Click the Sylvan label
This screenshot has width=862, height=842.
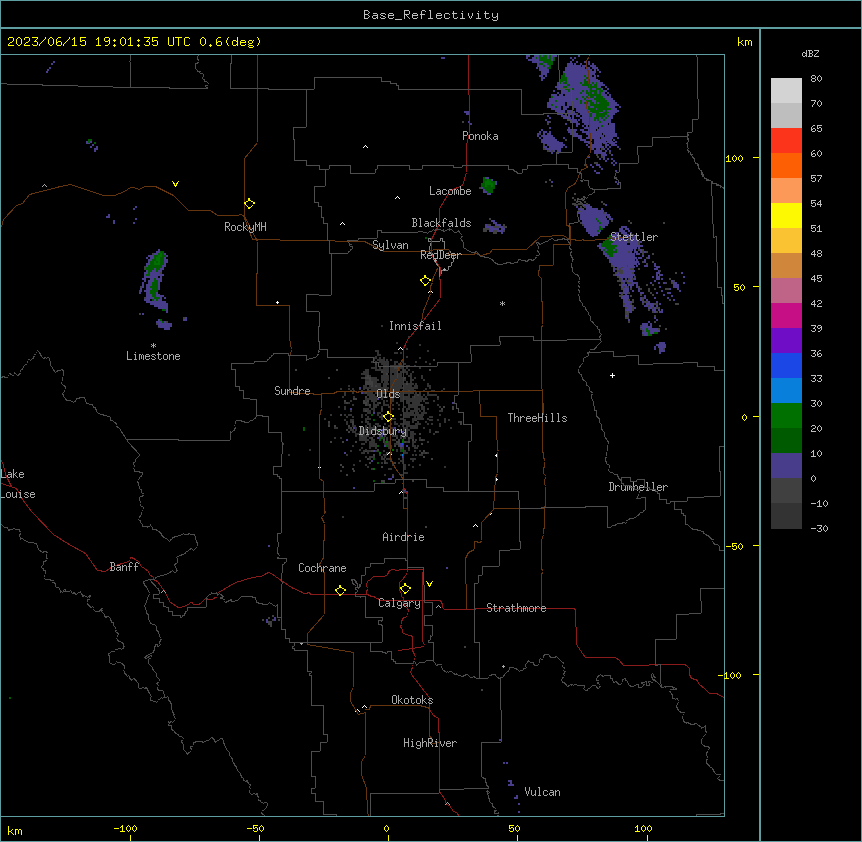coord(390,245)
